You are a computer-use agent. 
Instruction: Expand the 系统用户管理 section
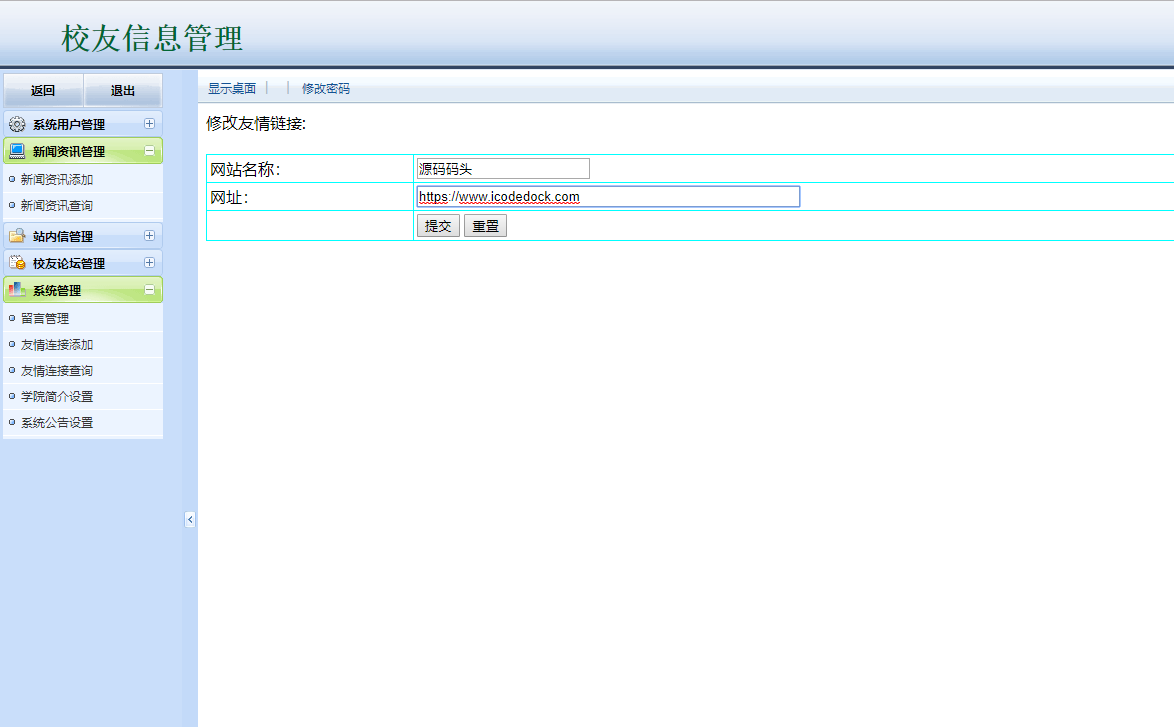pyautogui.click(x=150, y=123)
